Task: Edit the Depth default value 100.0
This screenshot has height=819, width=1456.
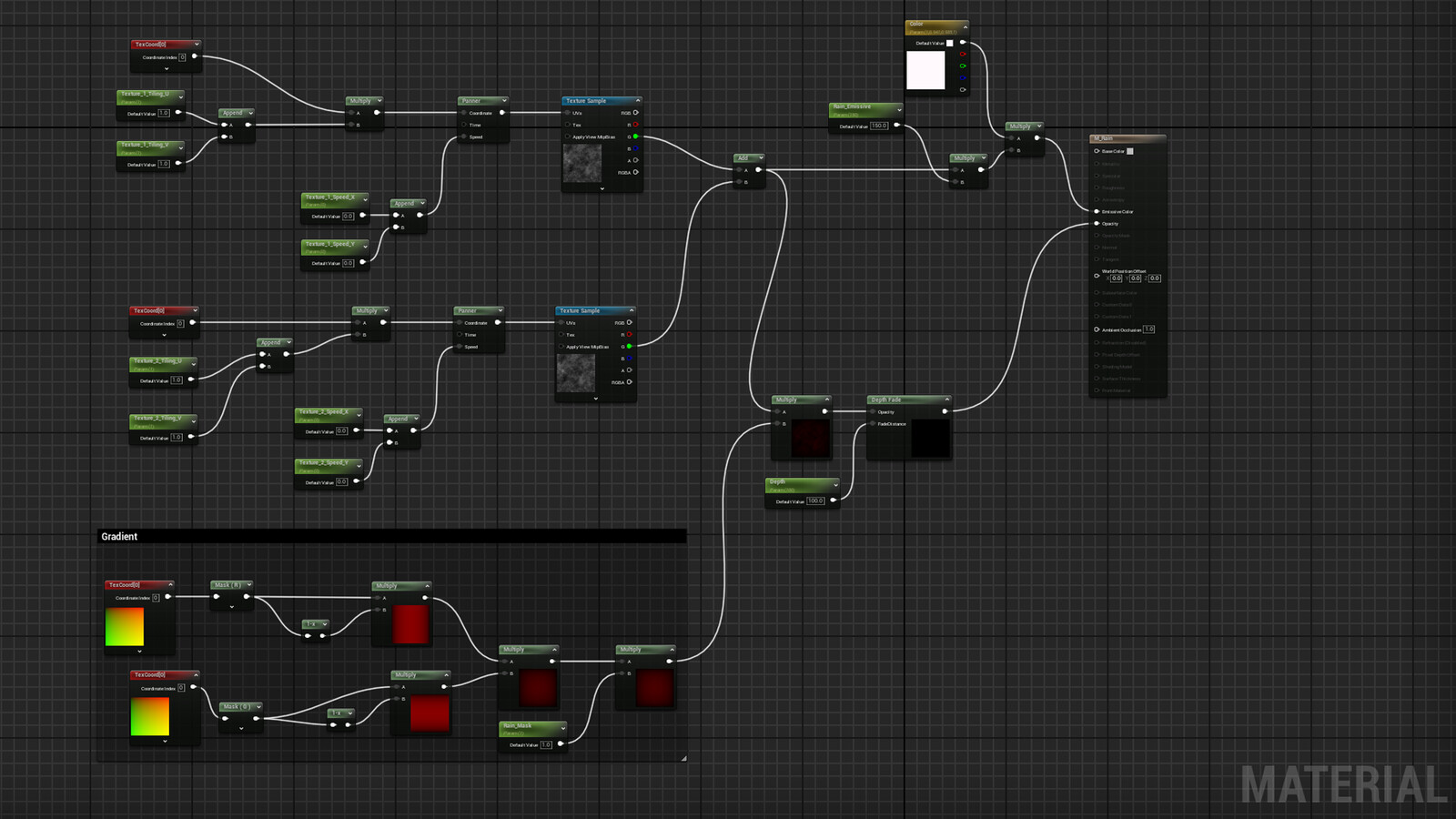Action: coord(815,500)
